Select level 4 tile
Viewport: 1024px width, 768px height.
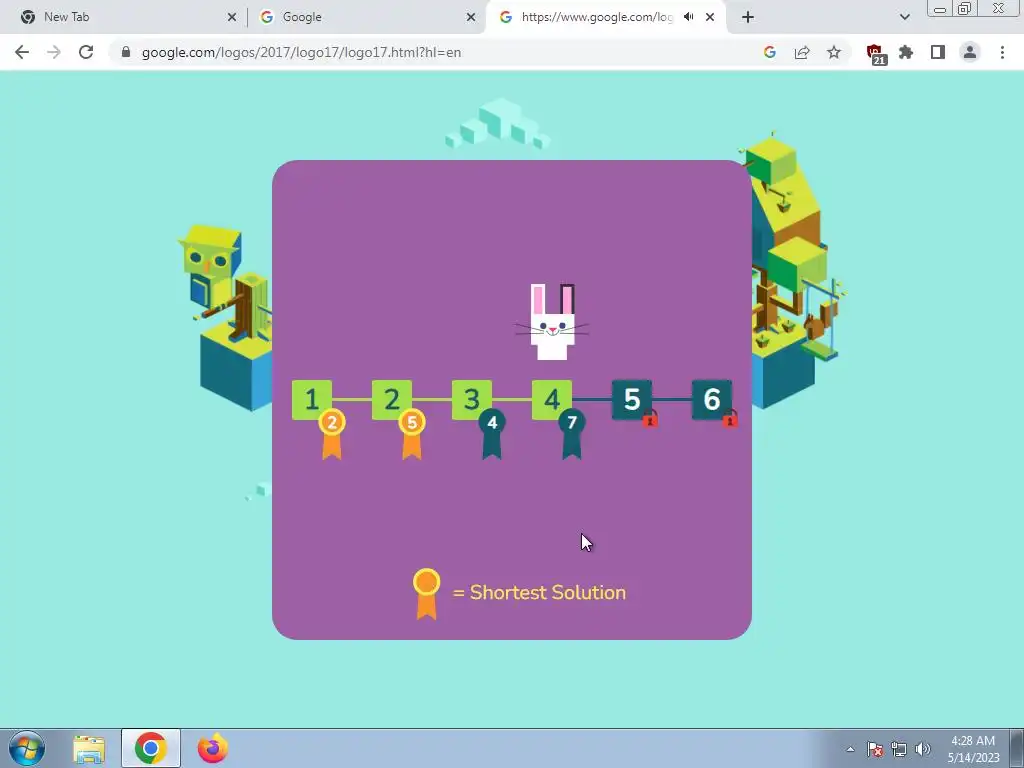(552, 399)
